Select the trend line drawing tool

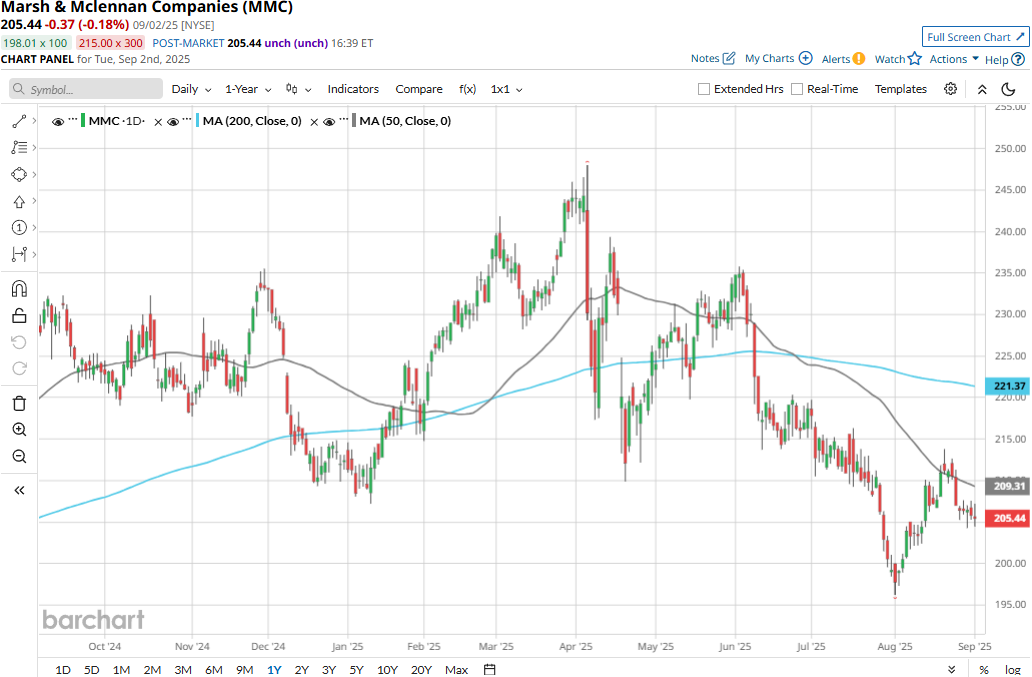[19, 121]
